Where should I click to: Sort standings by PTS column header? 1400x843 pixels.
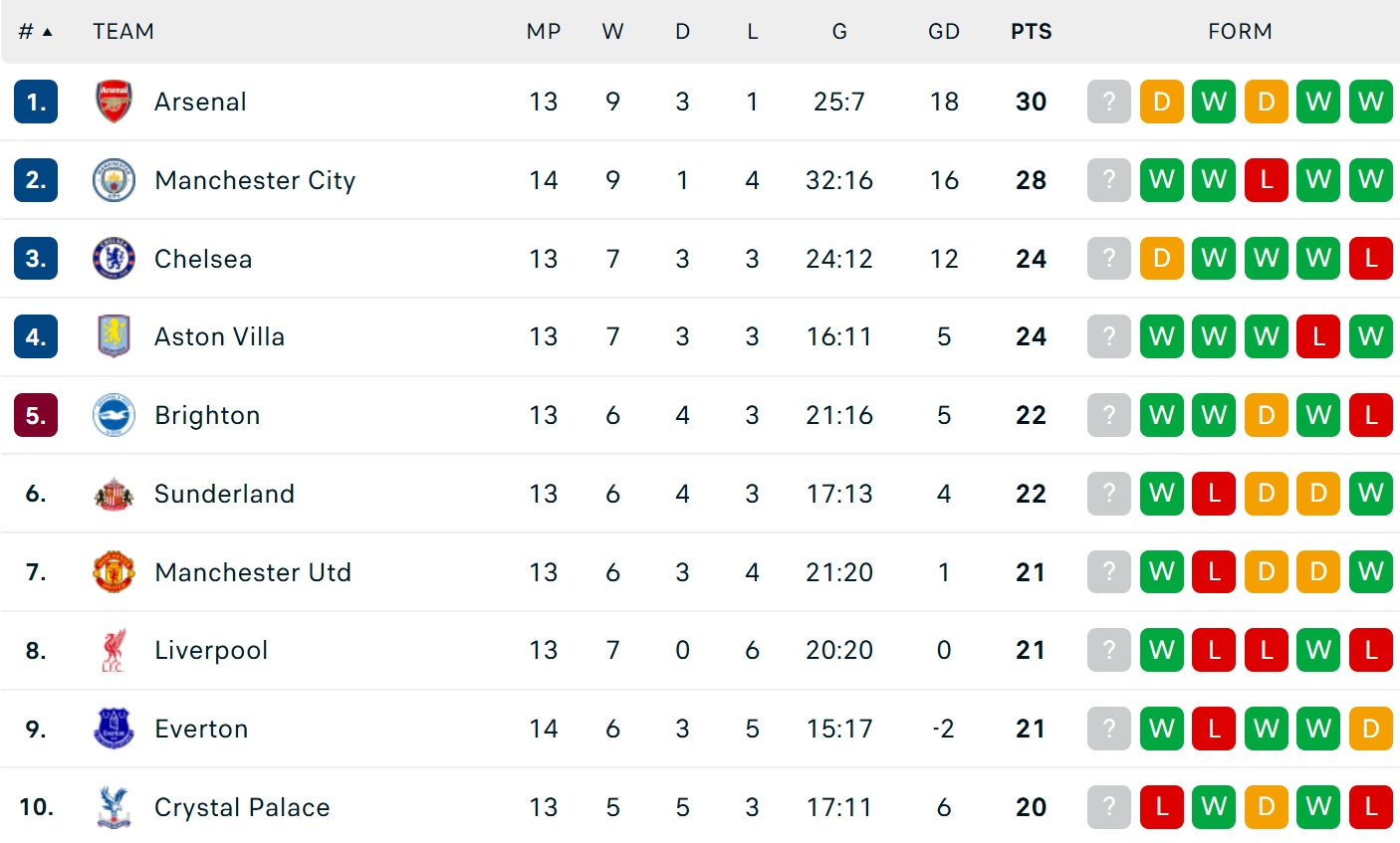(1031, 32)
